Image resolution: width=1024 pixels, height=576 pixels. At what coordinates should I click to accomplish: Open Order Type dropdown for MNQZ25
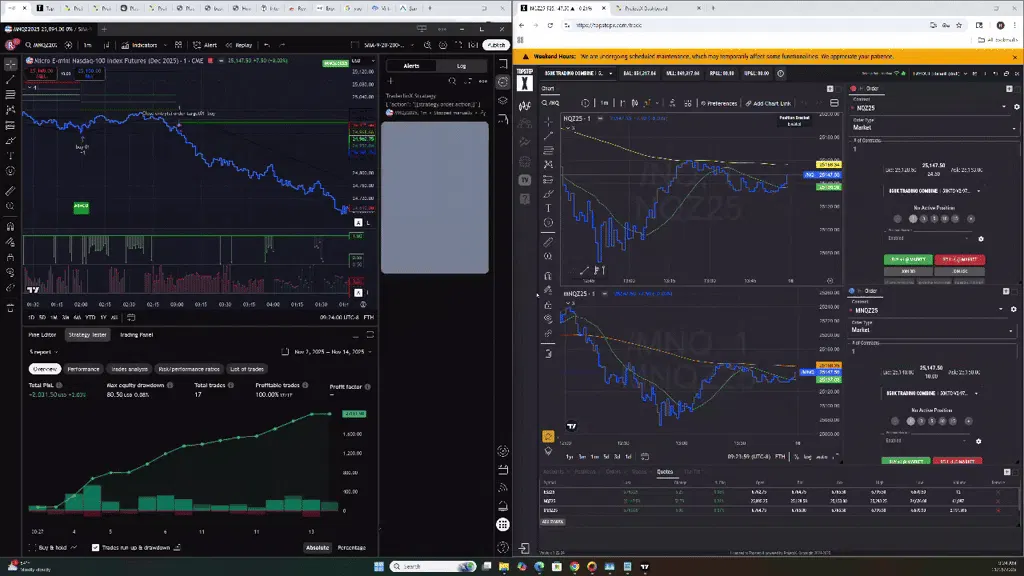click(932, 330)
